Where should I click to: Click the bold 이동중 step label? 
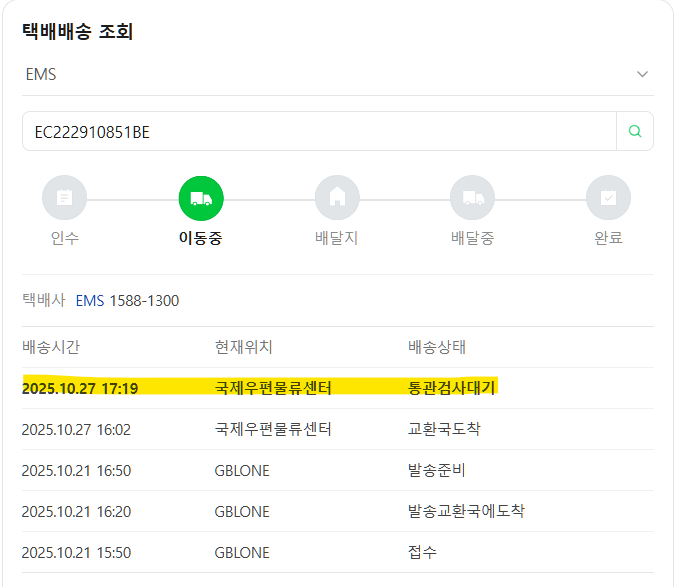point(201,238)
